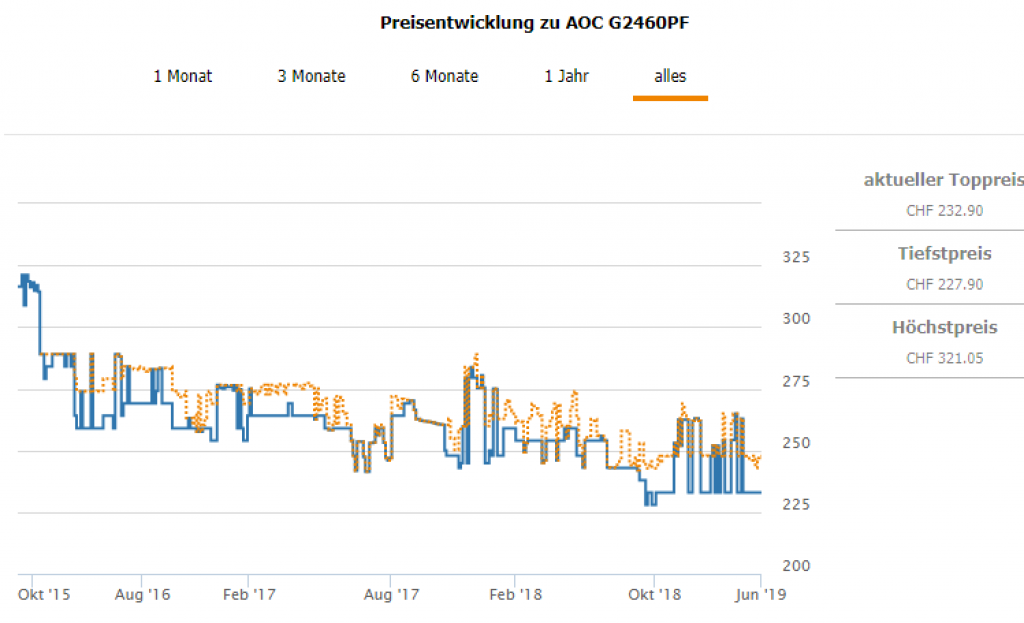
Task: Switch to the '3 Monate' tab
Action: [x=311, y=76]
